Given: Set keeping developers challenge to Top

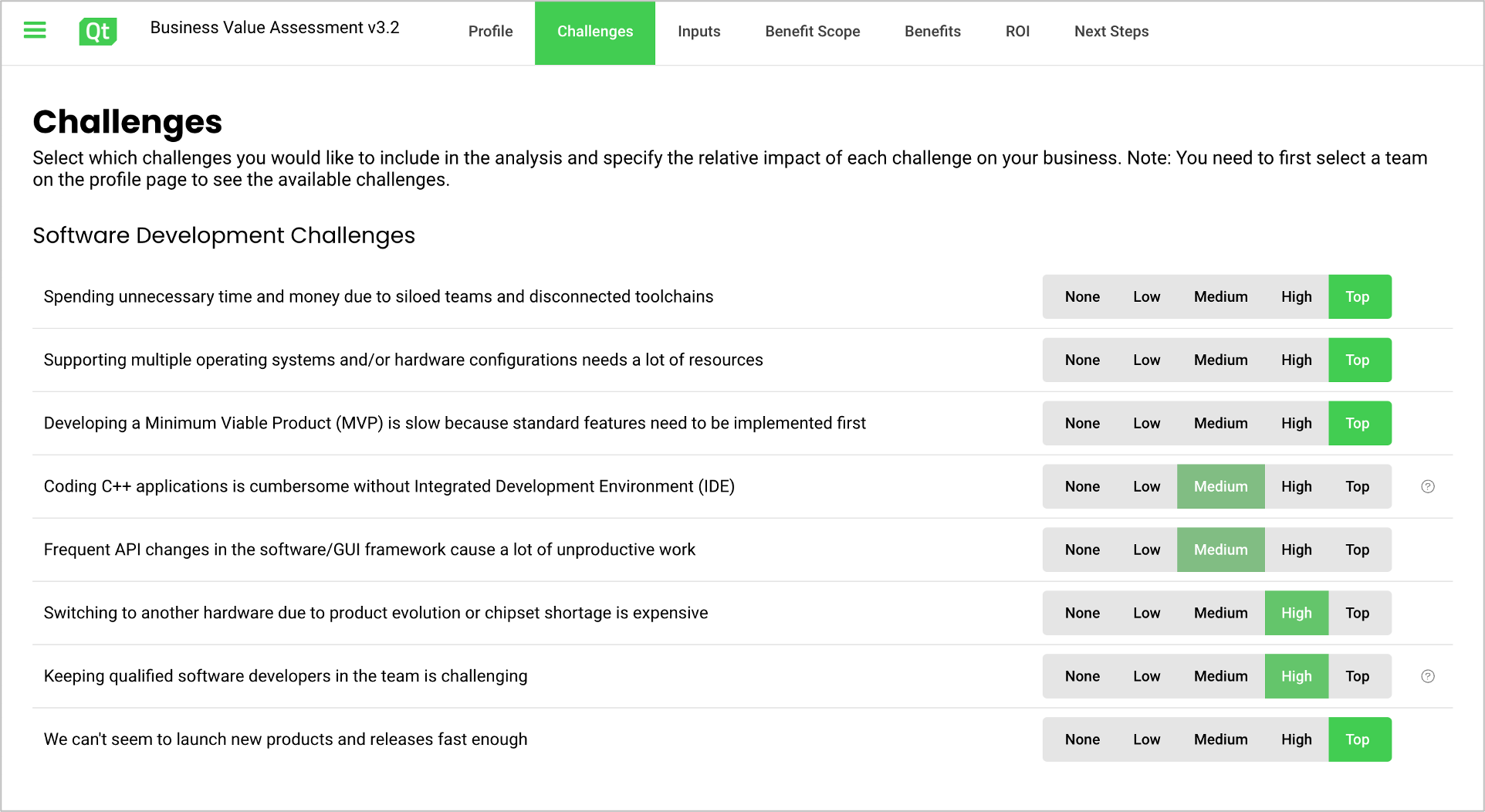Looking at the screenshot, I should 1357,677.
